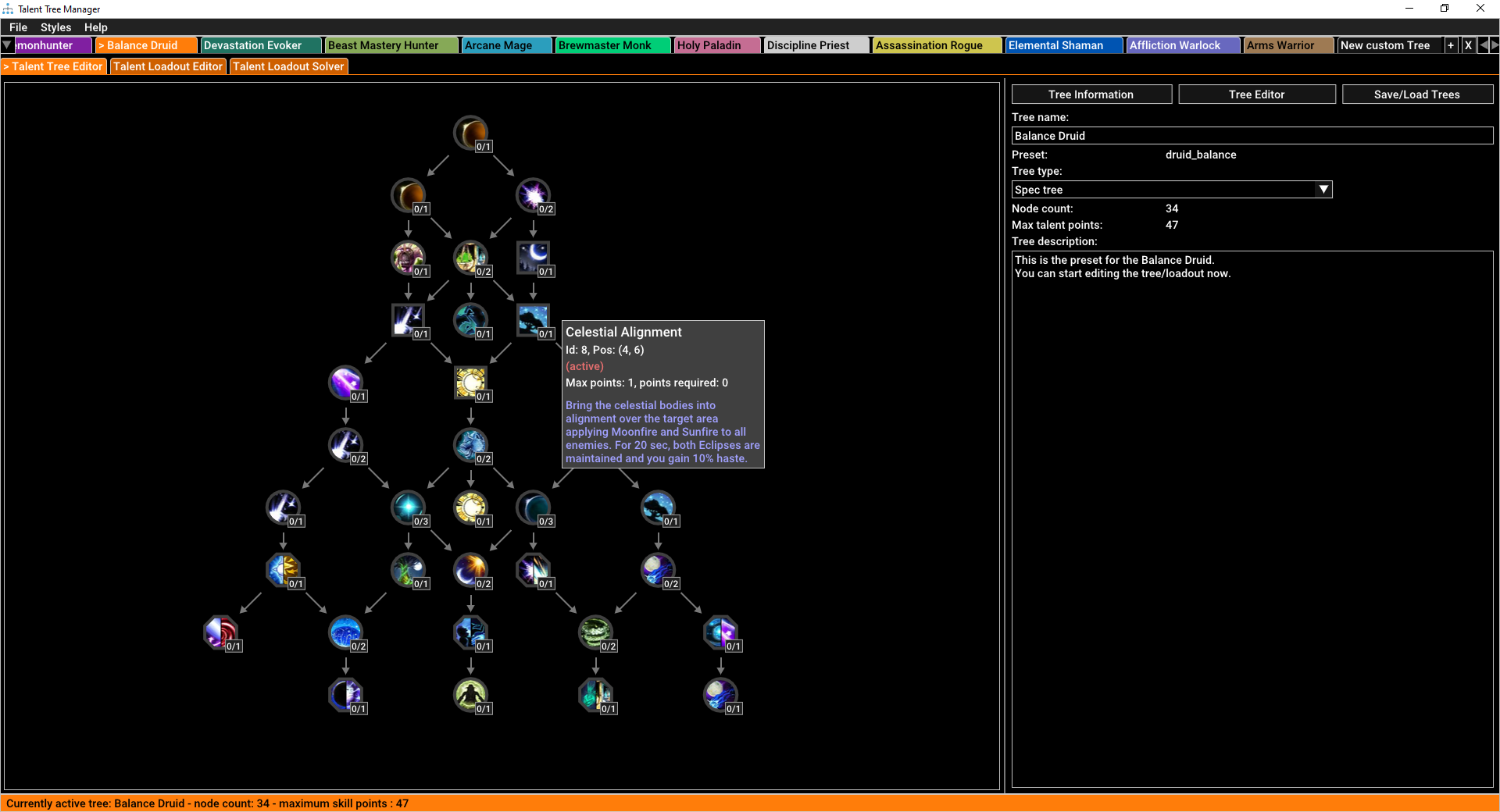Select the purple lightning split choice node 0/1

click(534, 570)
